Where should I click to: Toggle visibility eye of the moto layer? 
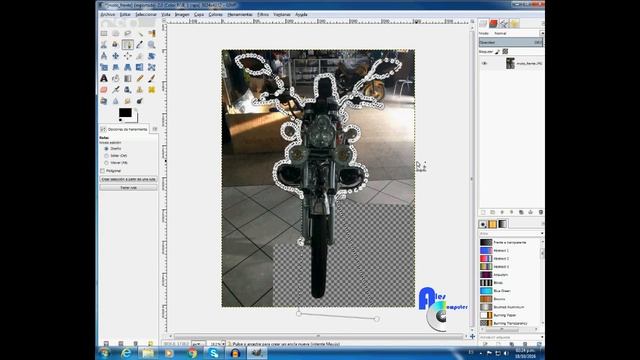(484, 63)
